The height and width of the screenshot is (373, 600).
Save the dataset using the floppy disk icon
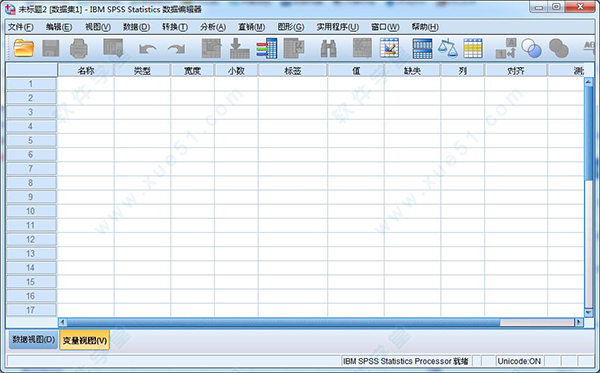[x=51, y=49]
